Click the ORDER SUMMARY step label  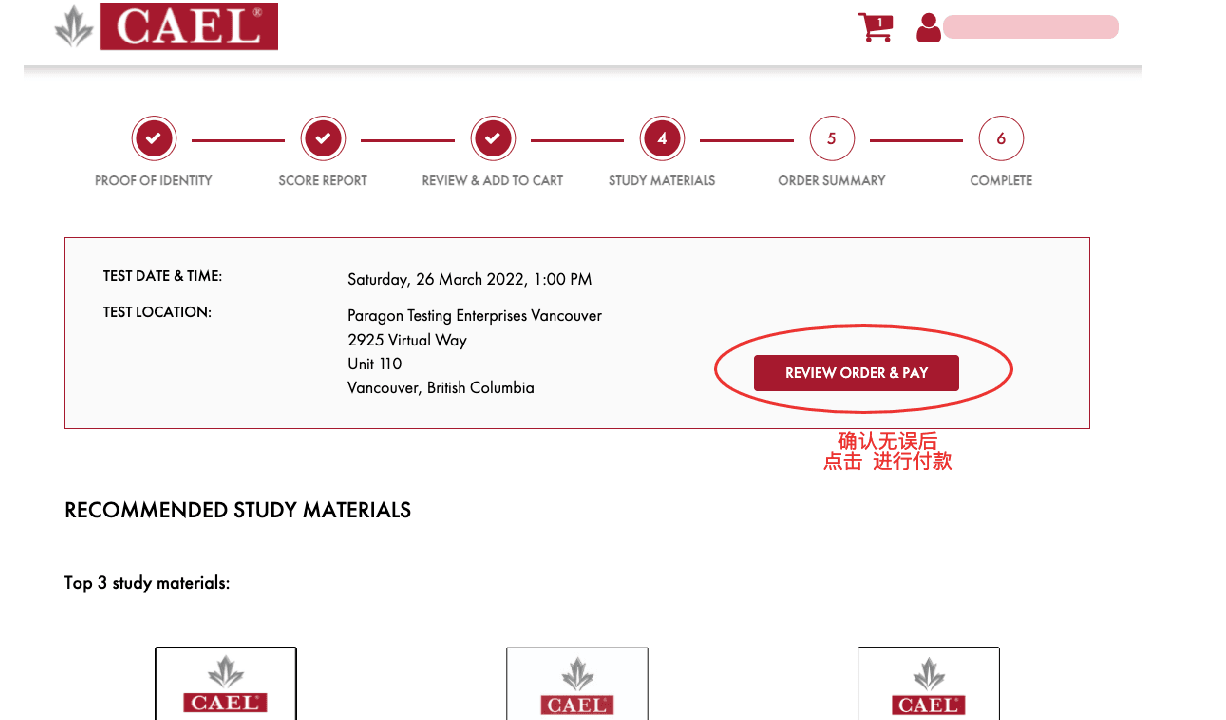(832, 181)
